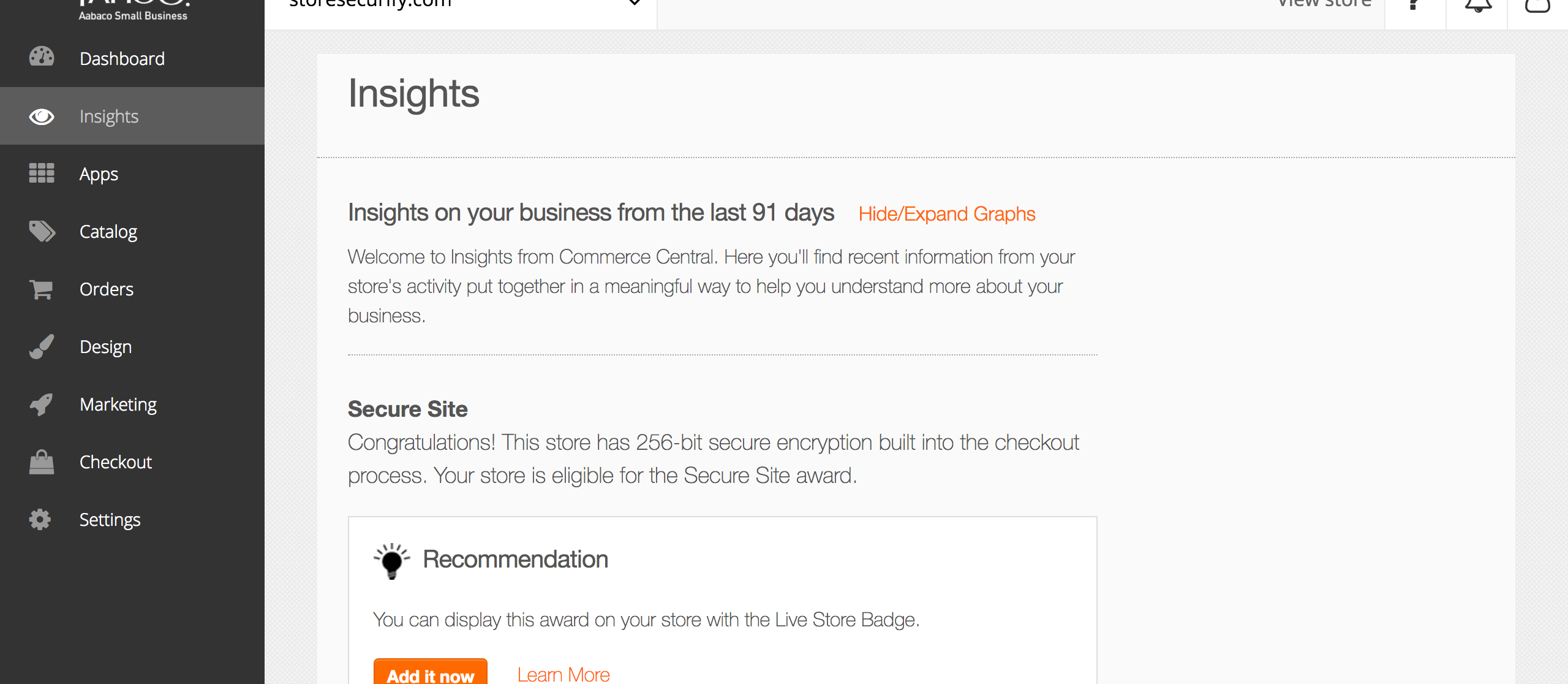This screenshot has width=1568, height=684.
Task: Open the Marketing menu item
Action: pyautogui.click(x=118, y=404)
